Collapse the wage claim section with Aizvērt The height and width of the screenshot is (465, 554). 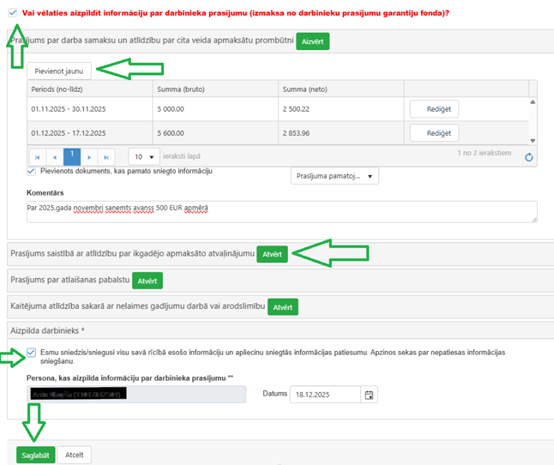tap(312, 41)
